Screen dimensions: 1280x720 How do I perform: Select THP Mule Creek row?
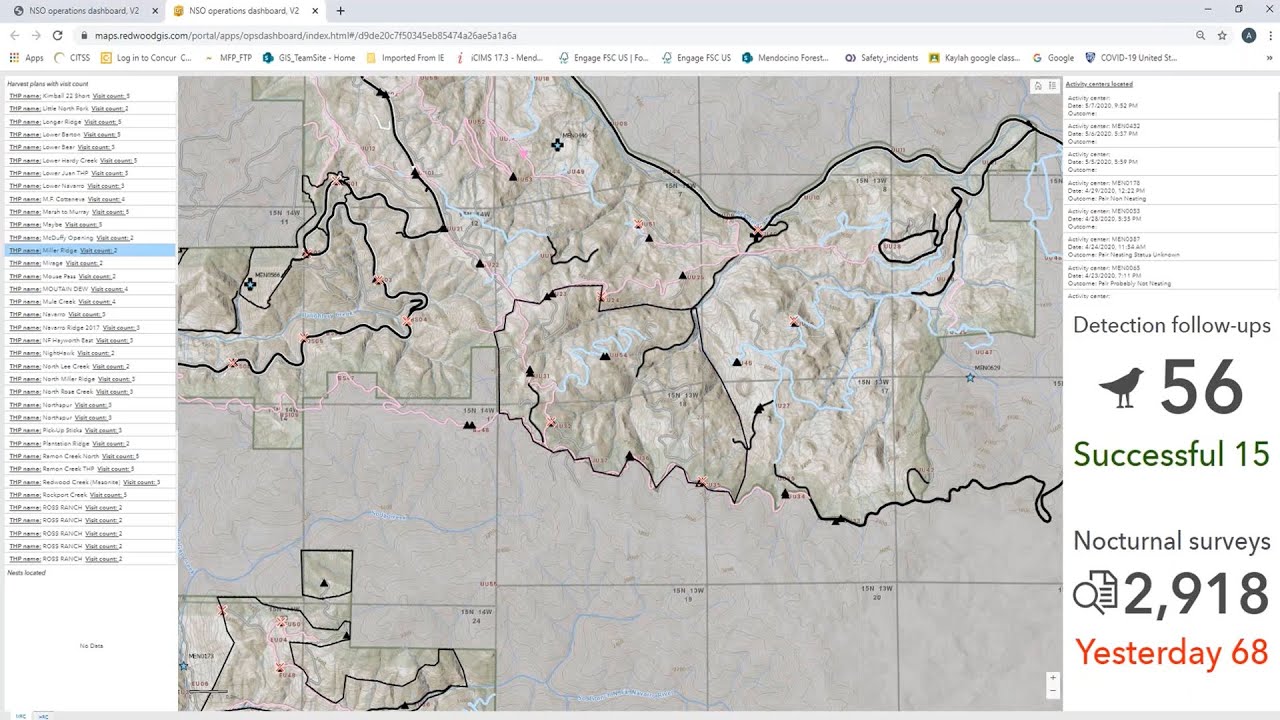(89, 302)
